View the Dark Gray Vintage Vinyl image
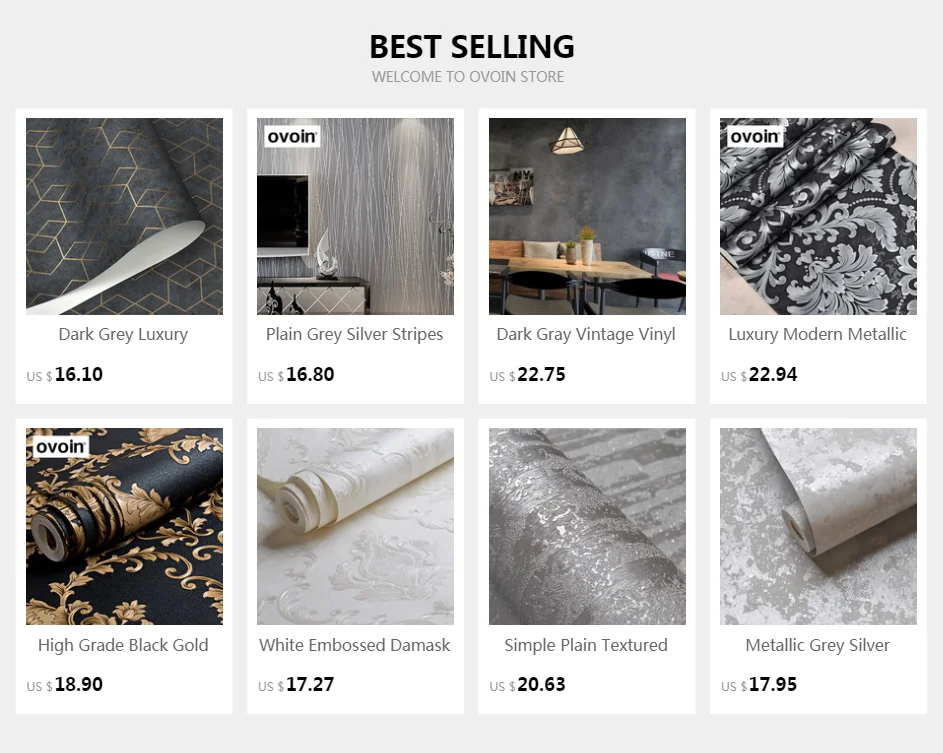This screenshot has width=943, height=753. click(x=587, y=216)
